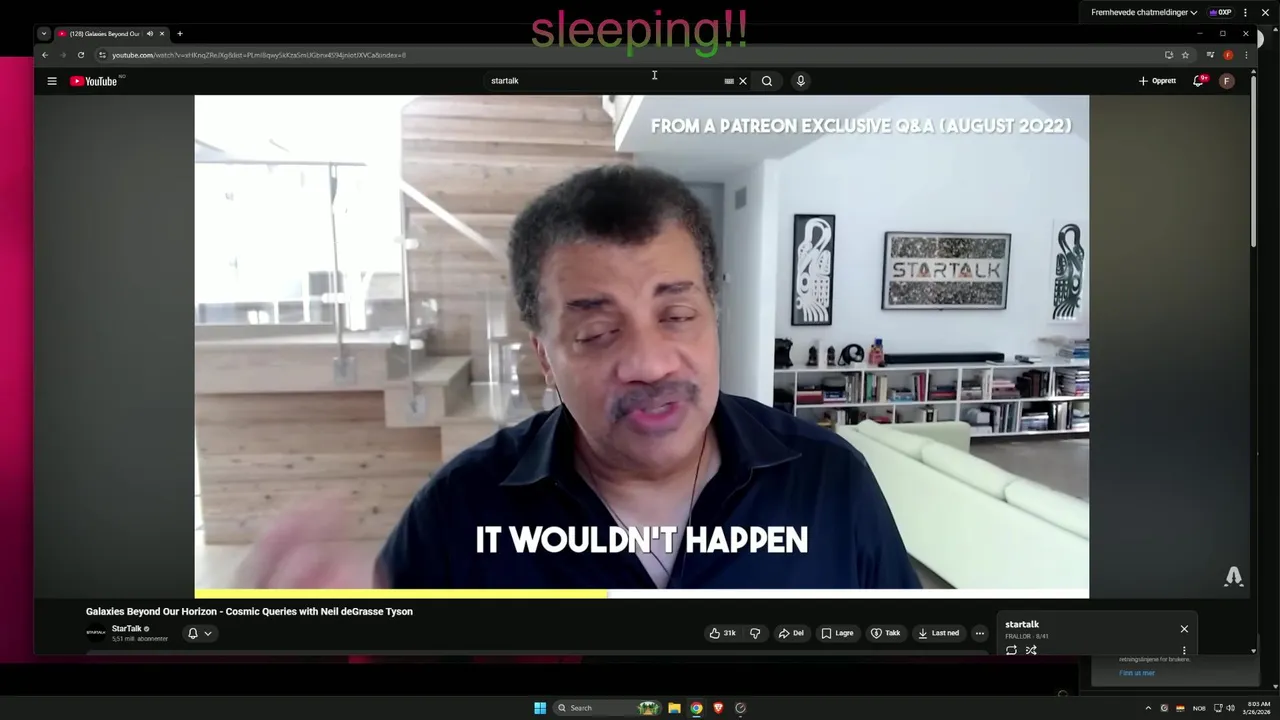Click the Opprett create button
Image resolution: width=1280 pixels, height=720 pixels.
[1157, 81]
